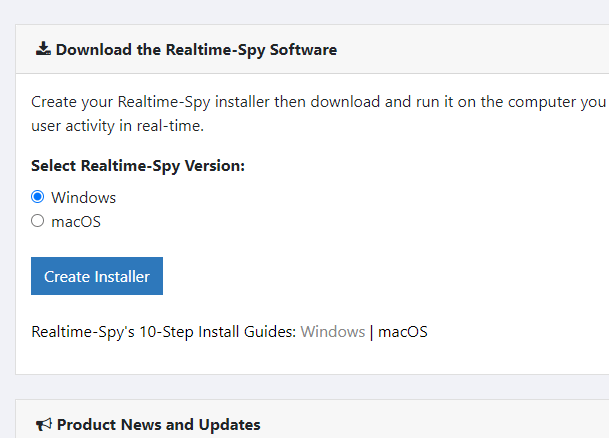Viewport: 609px width, 438px height.
Task: Click the Select Realtime-Spy Version label
Action: pyautogui.click(x=138, y=166)
